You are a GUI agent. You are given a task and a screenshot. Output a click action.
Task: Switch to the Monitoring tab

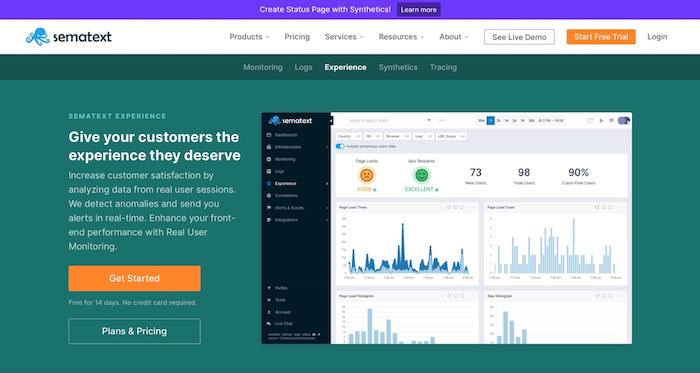point(263,67)
